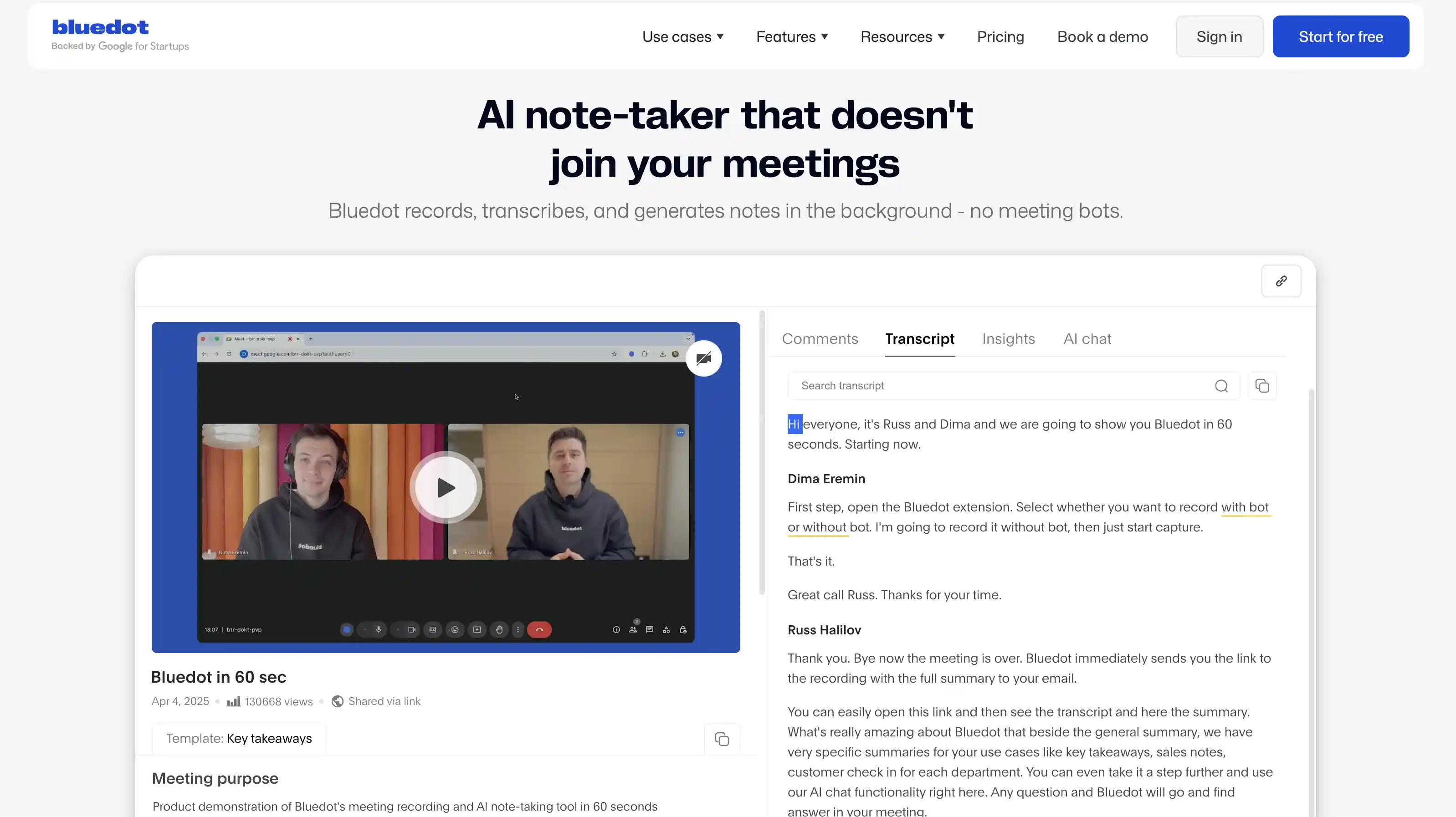Switch to the Comments tab

click(820, 339)
